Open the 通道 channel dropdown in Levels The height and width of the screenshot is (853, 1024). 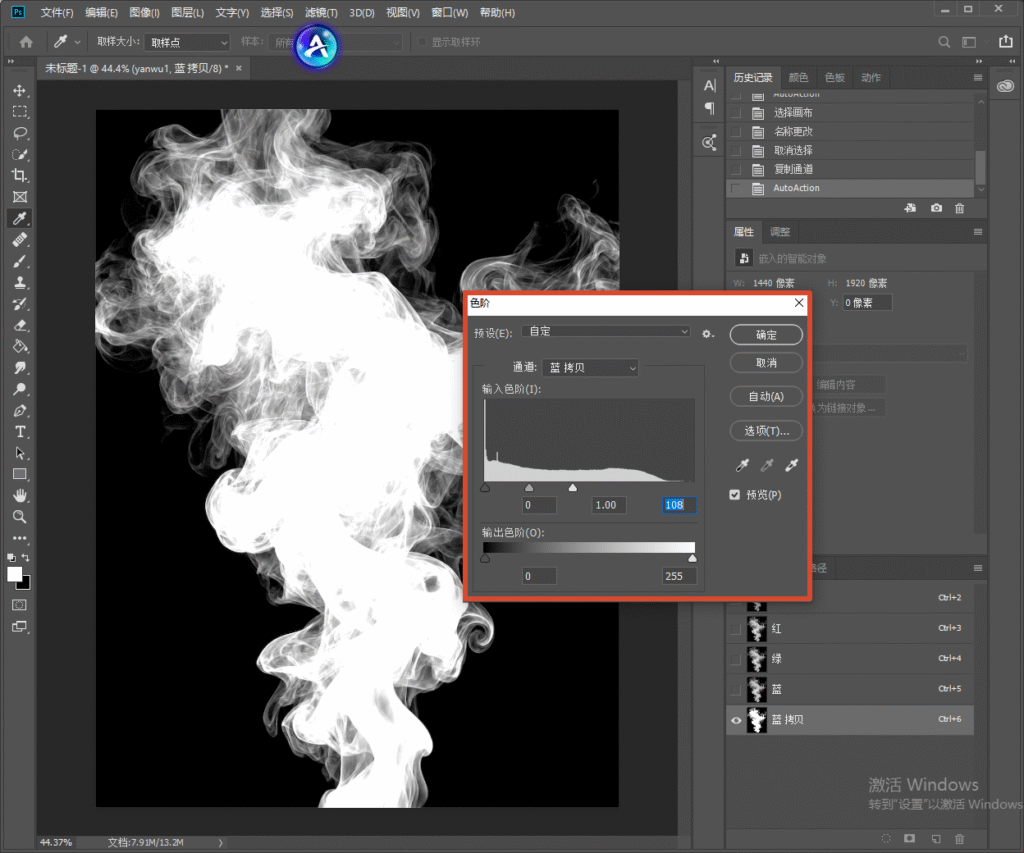[x=590, y=368]
